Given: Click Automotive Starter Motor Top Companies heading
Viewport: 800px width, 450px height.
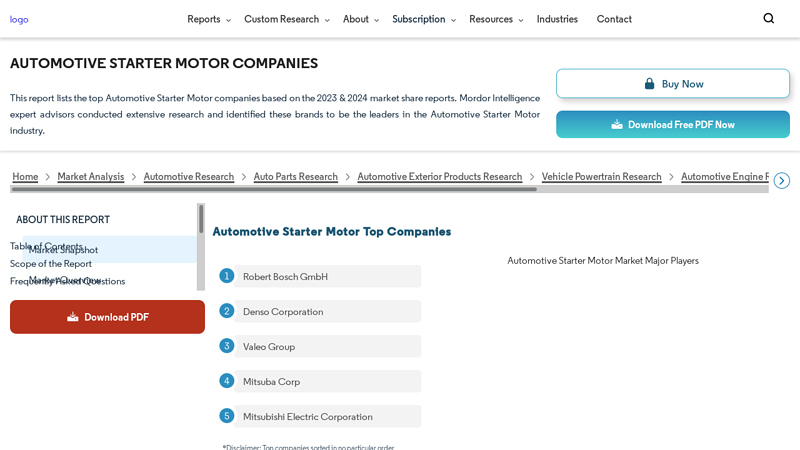Looking at the screenshot, I should pyautogui.click(x=332, y=232).
